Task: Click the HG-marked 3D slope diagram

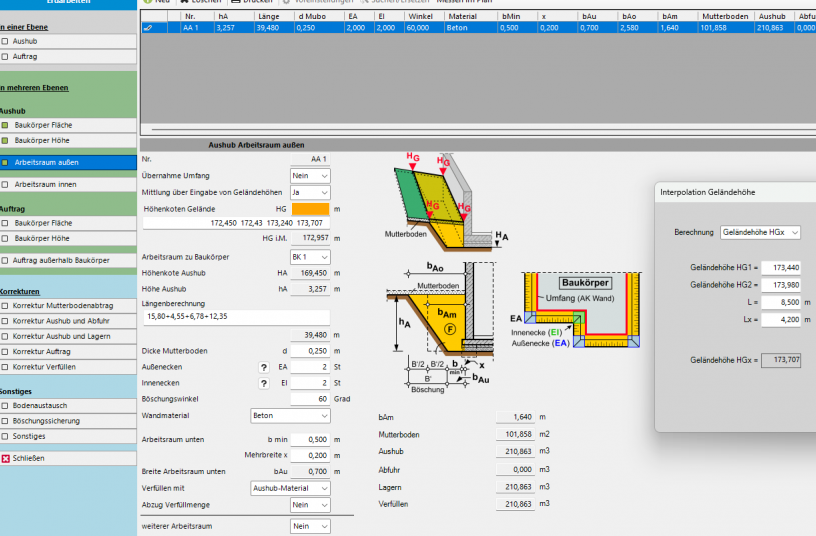Action: point(447,203)
